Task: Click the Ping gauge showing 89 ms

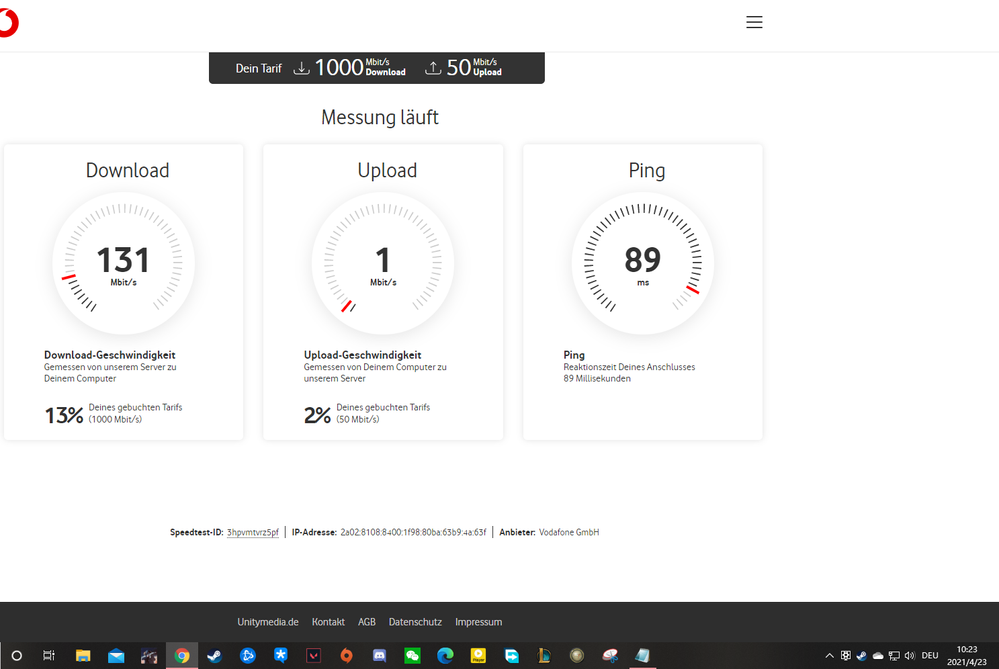Action: click(x=643, y=263)
